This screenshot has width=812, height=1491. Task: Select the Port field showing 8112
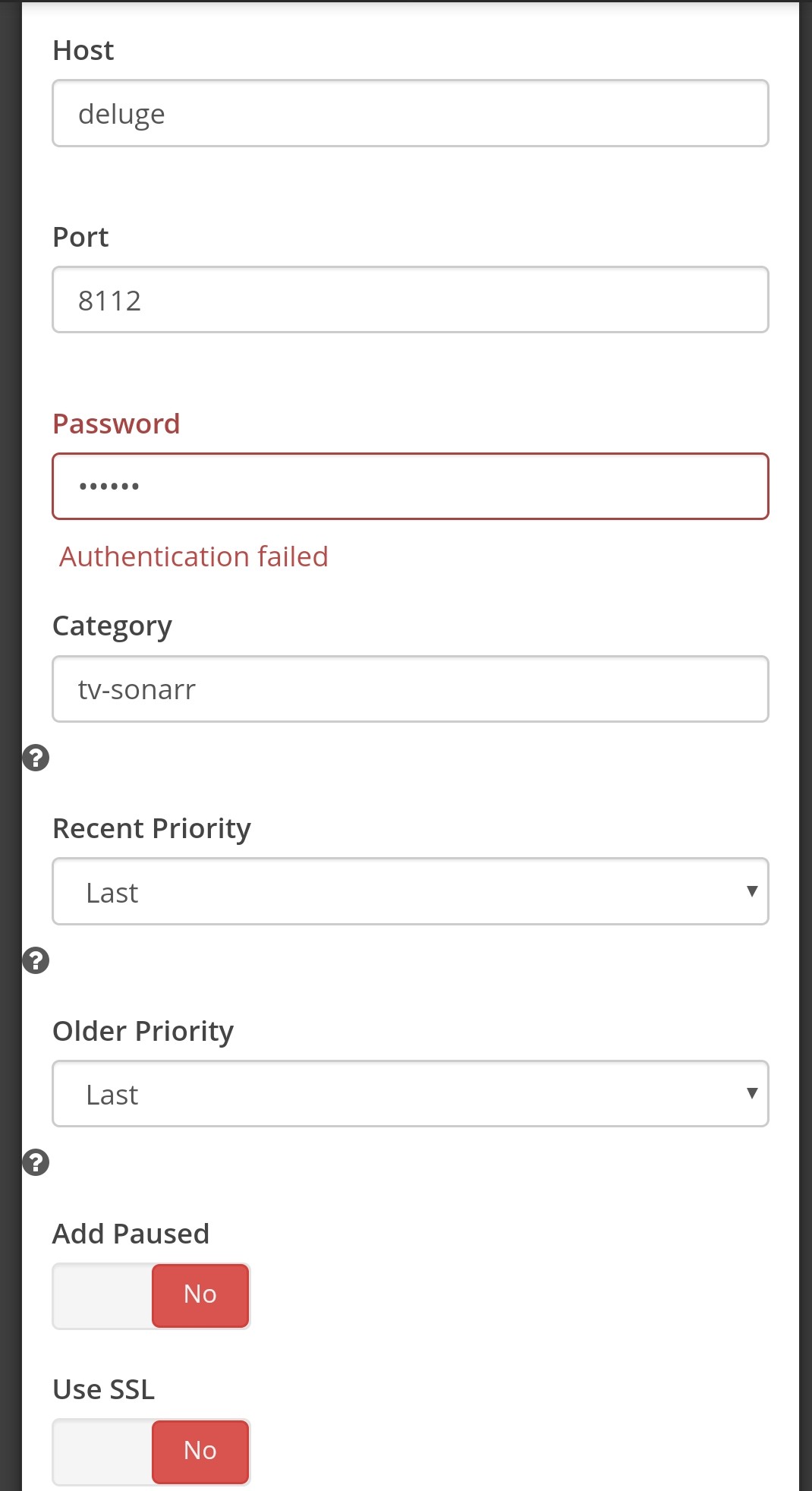coord(410,300)
